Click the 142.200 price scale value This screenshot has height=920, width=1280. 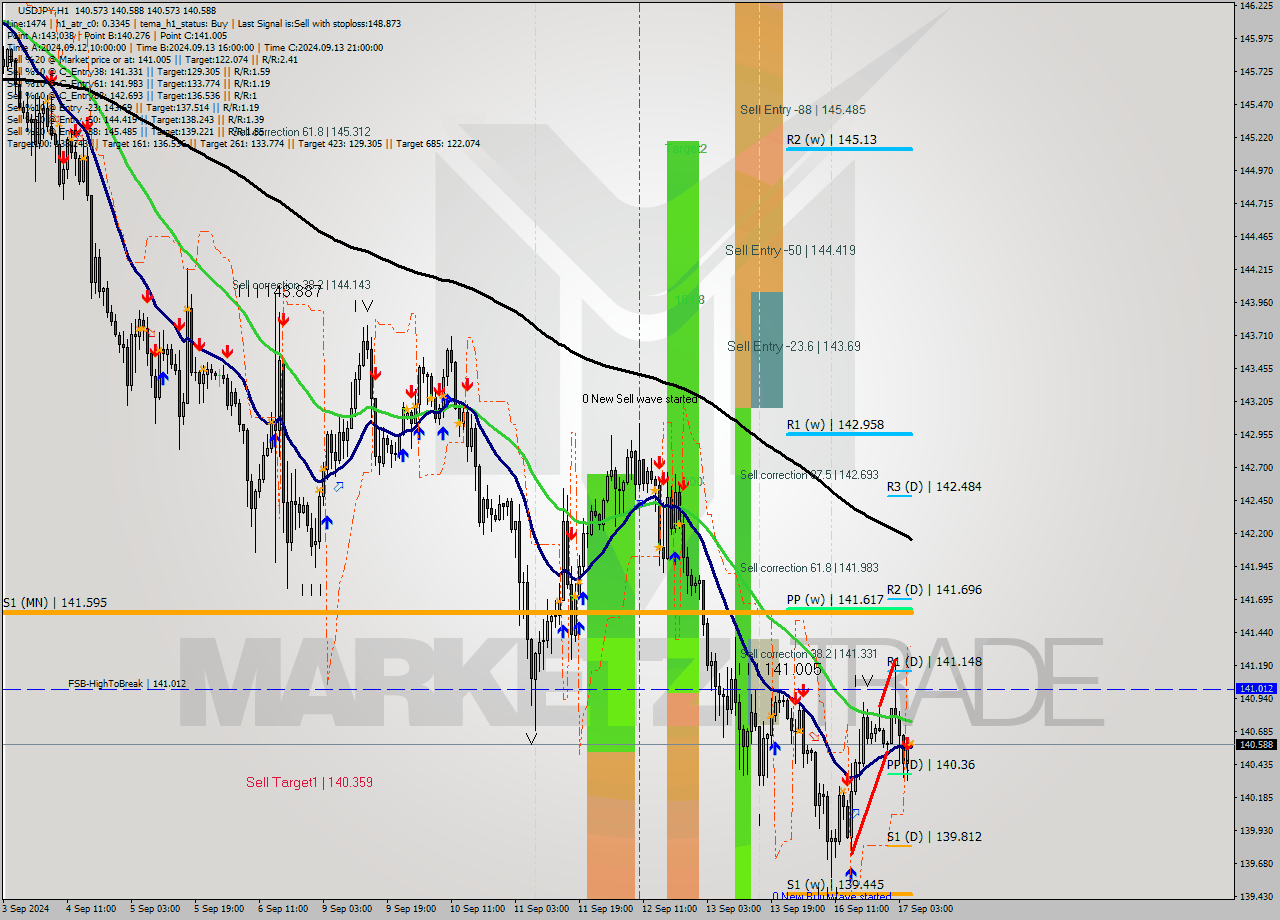click(1255, 533)
